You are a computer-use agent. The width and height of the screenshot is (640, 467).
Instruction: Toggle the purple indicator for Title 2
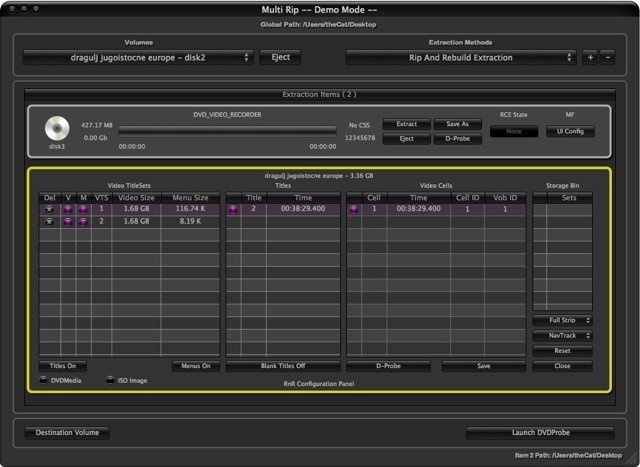tap(233, 209)
